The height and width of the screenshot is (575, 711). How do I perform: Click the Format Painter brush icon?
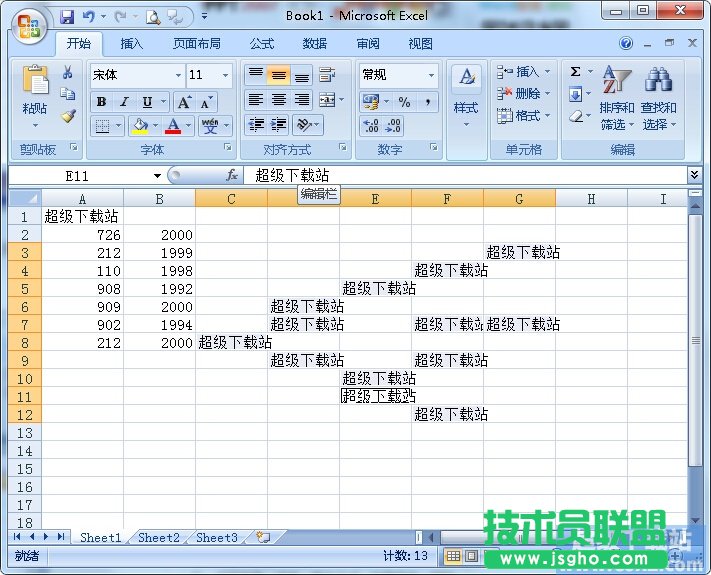(x=68, y=116)
